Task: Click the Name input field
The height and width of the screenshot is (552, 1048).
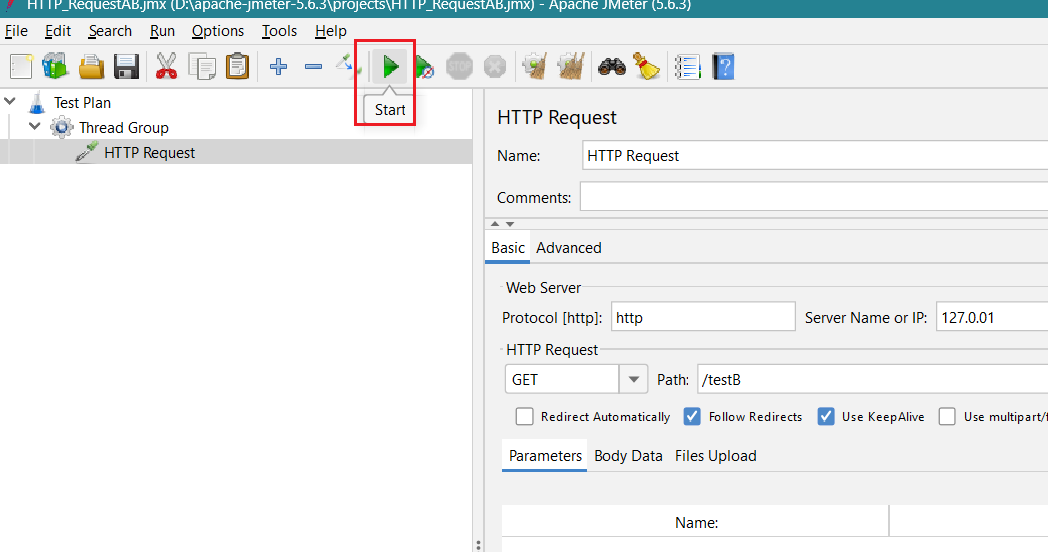Action: click(815, 156)
